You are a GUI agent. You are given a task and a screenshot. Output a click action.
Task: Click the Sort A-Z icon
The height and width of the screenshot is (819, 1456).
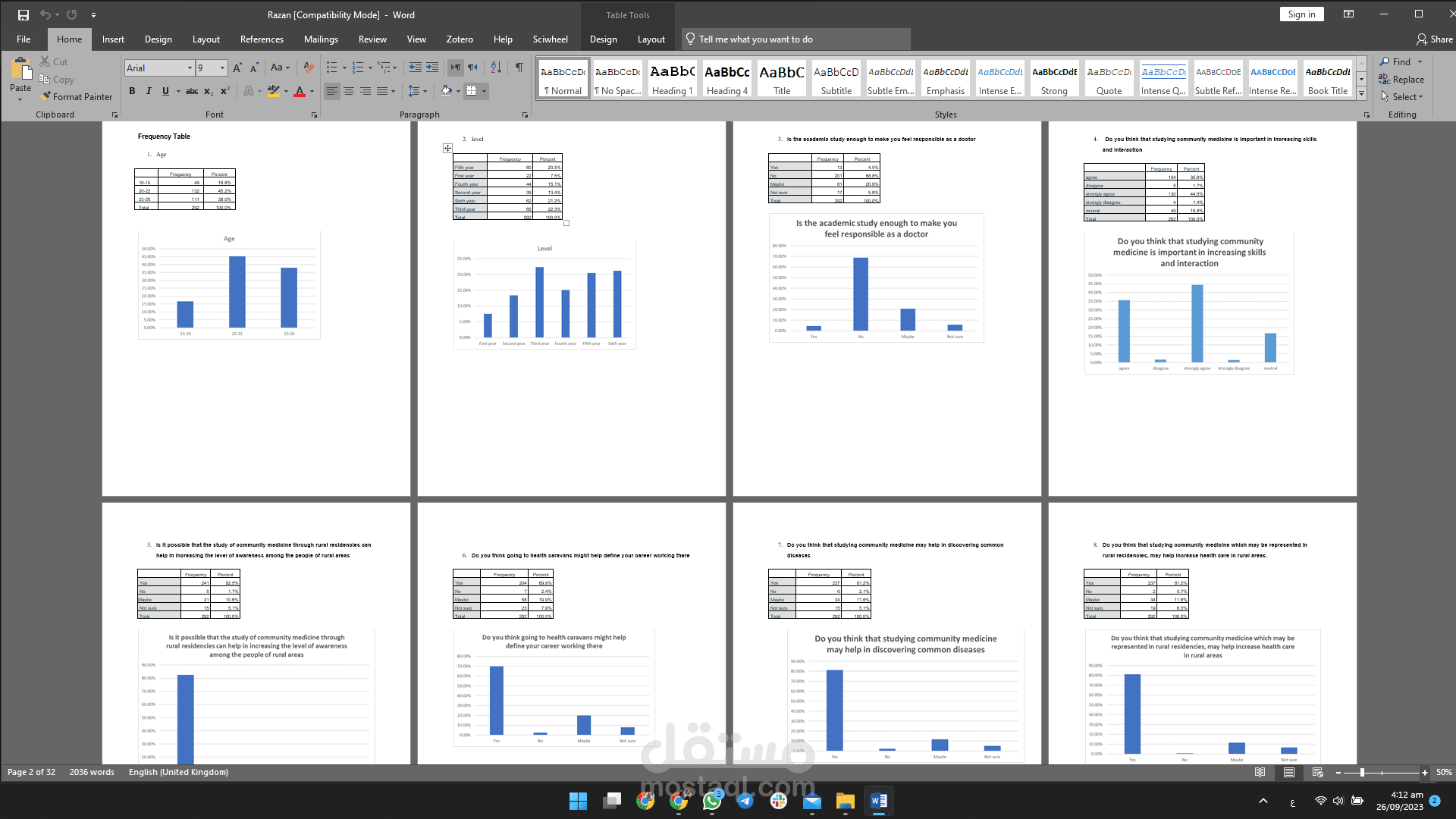[496, 67]
